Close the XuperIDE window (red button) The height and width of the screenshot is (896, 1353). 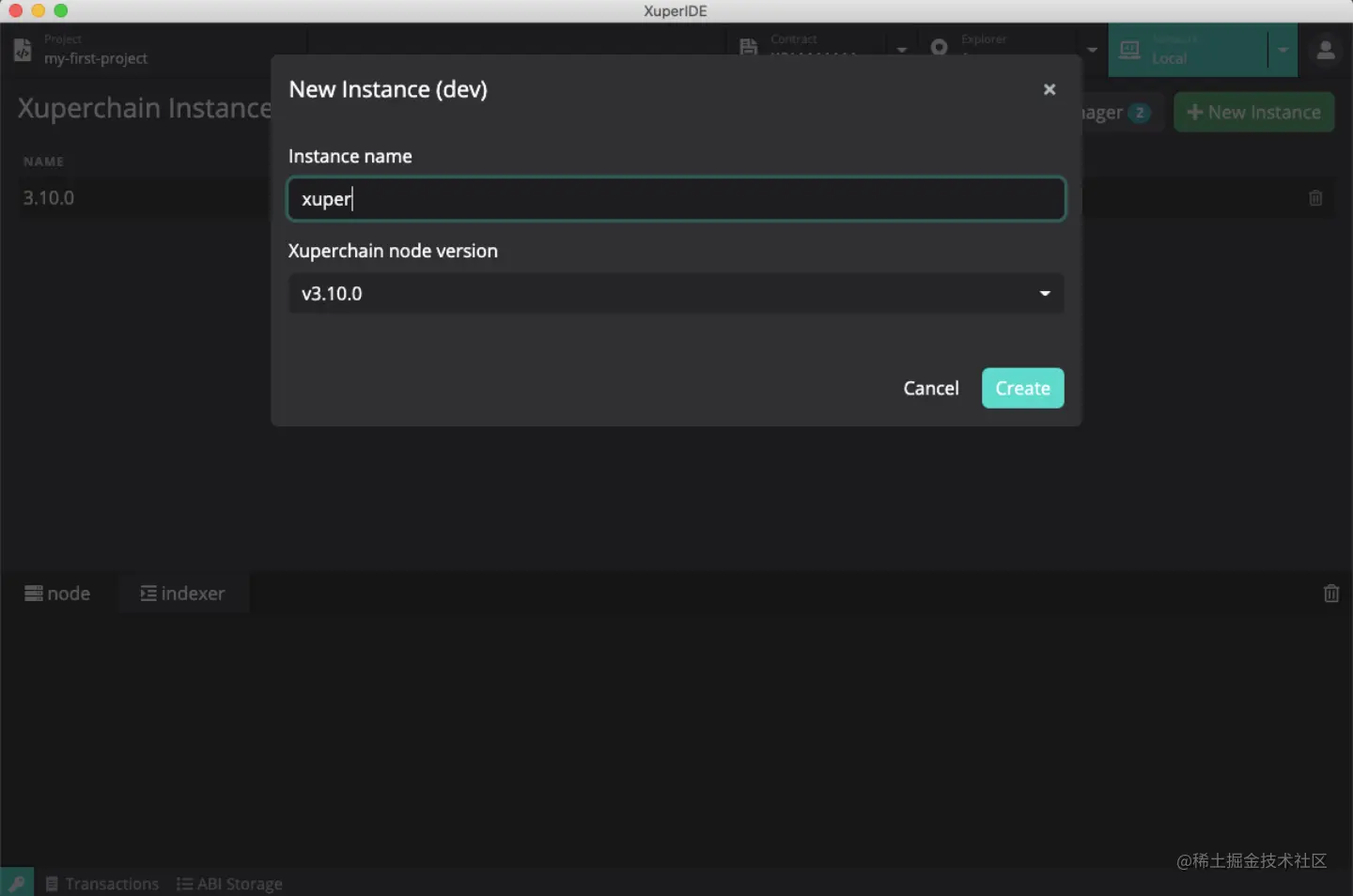tap(15, 10)
